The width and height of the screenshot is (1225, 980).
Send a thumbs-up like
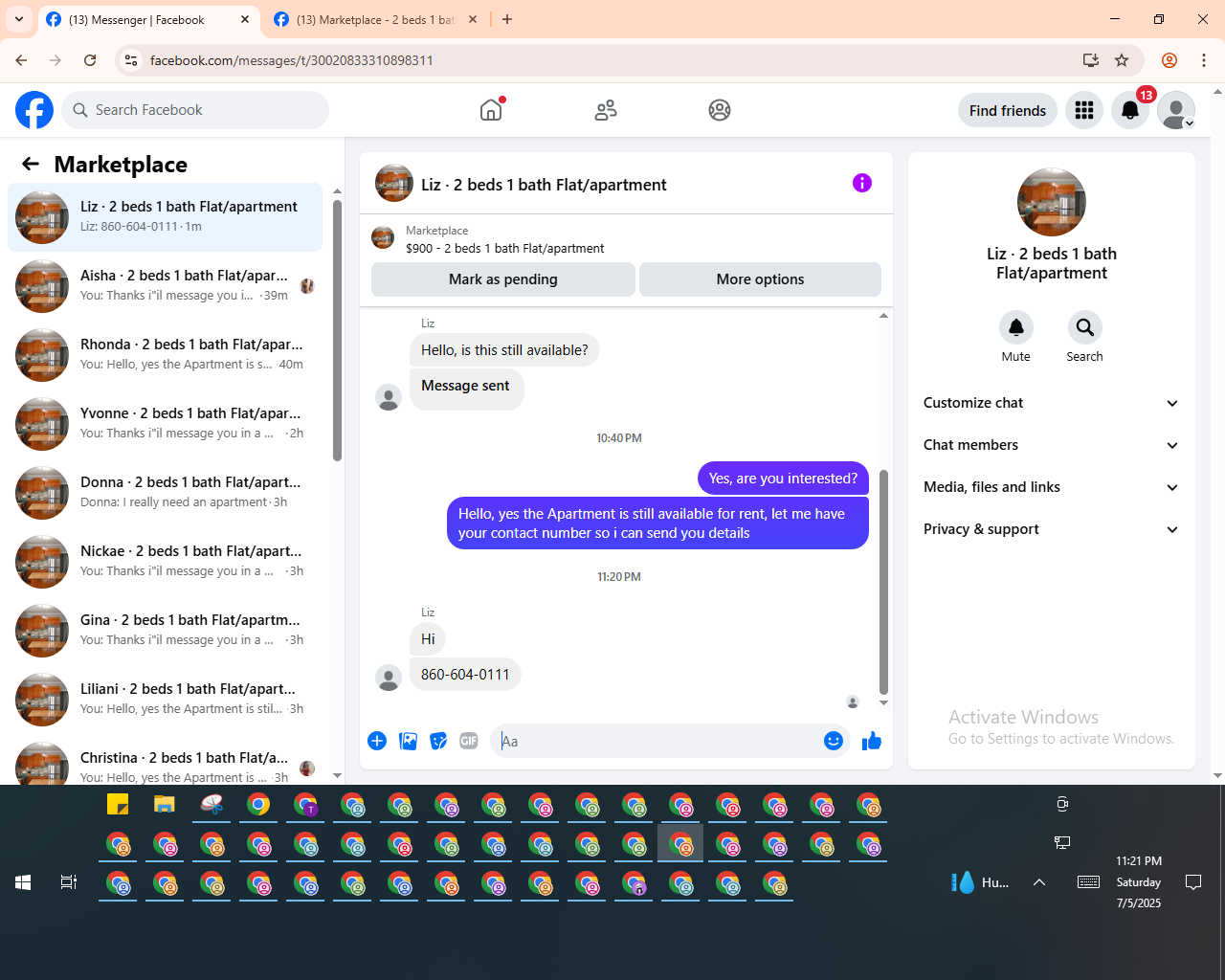coord(872,741)
